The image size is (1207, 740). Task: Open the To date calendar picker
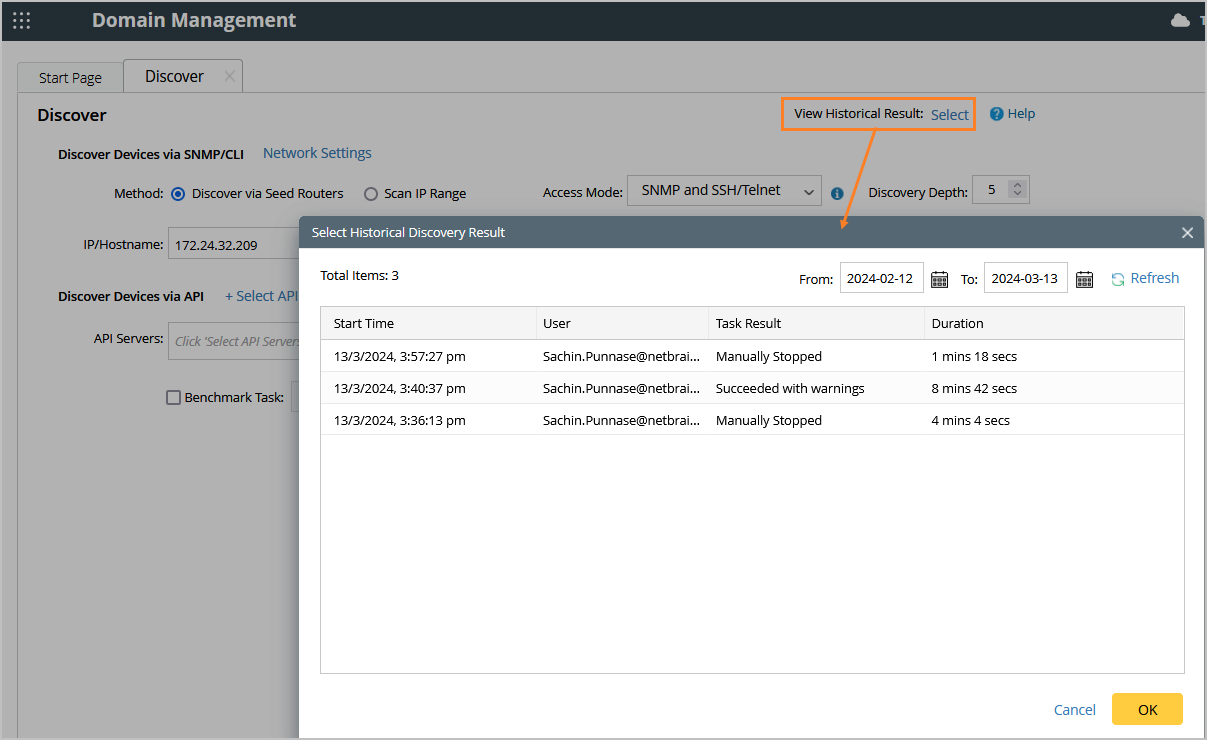1084,279
